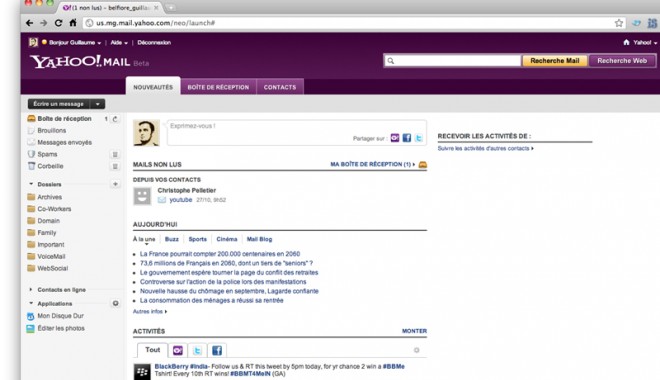
Task: Click the Exprimez-vous status input box
Action: (x=297, y=133)
